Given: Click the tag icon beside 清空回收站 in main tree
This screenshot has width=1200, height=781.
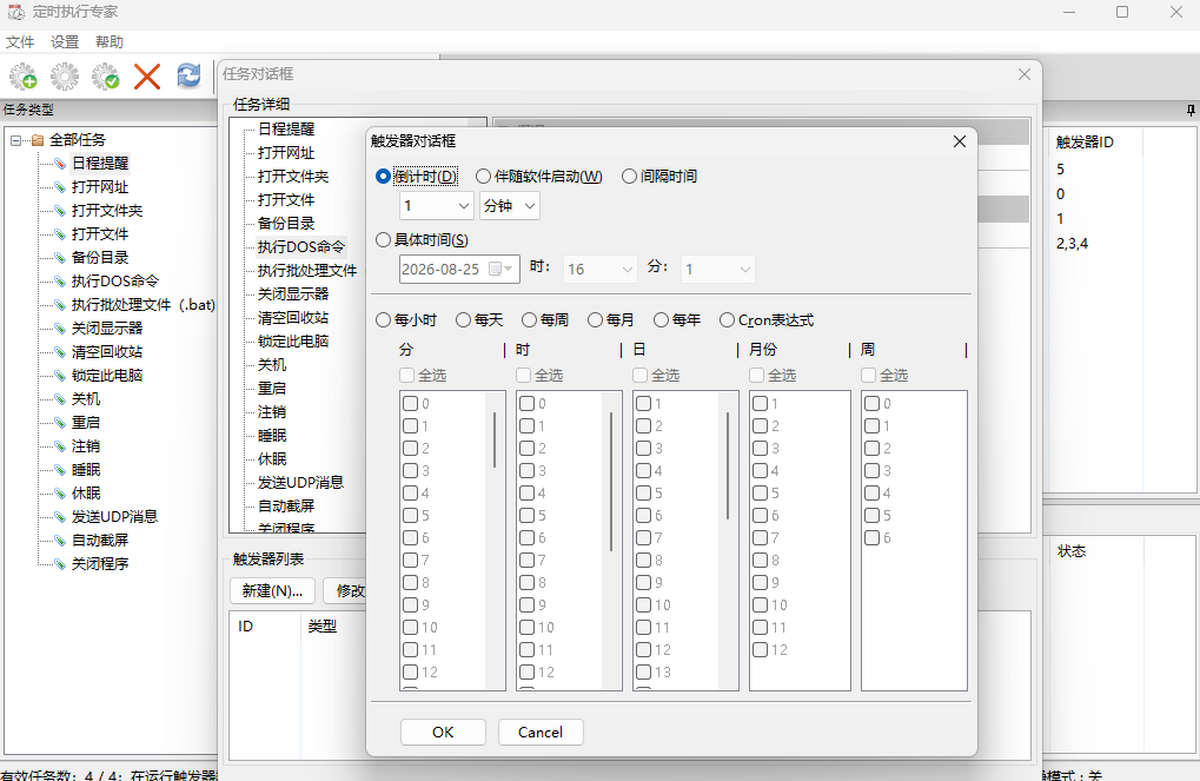Looking at the screenshot, I should tap(59, 352).
